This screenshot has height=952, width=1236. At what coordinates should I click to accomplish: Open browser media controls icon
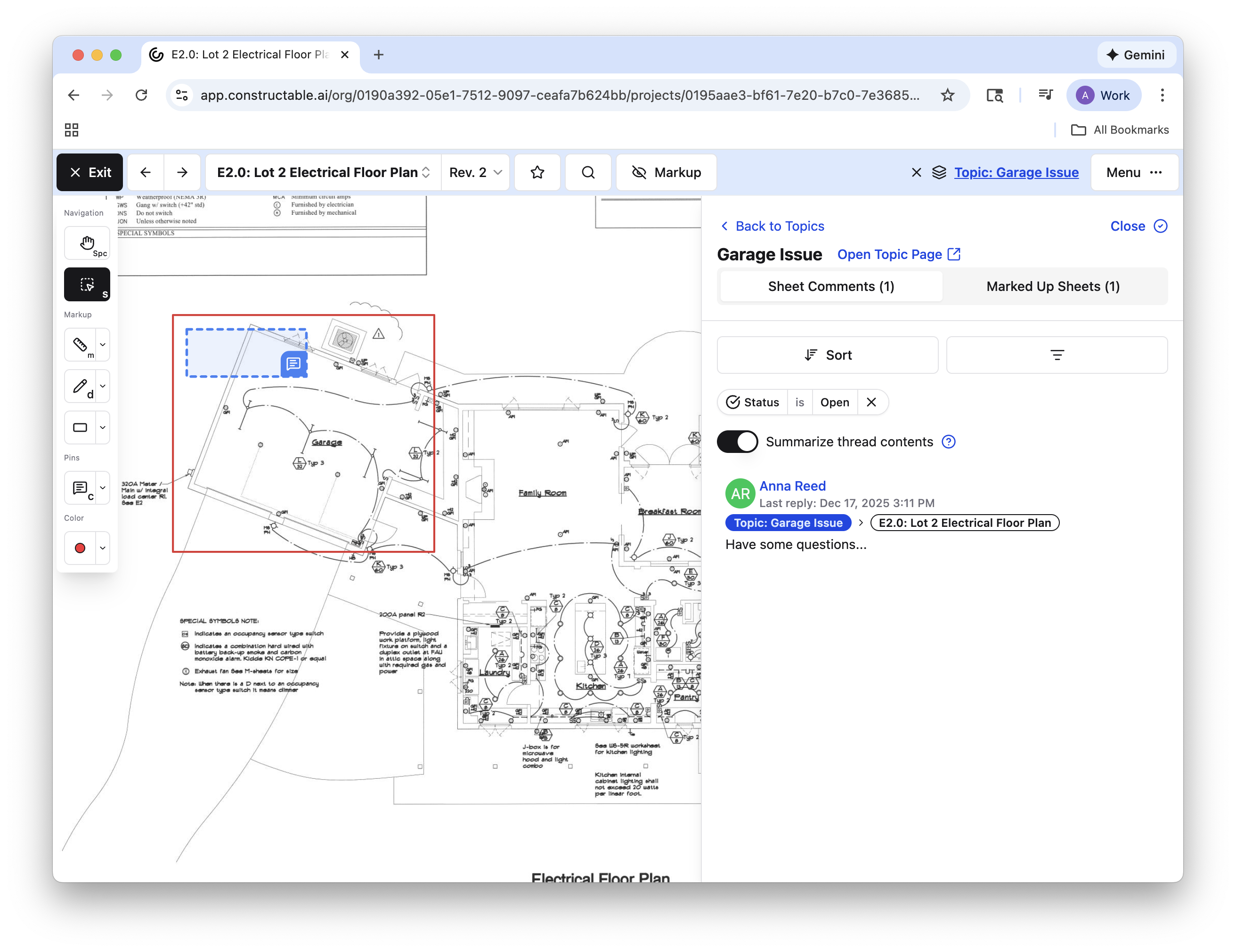coord(1045,95)
